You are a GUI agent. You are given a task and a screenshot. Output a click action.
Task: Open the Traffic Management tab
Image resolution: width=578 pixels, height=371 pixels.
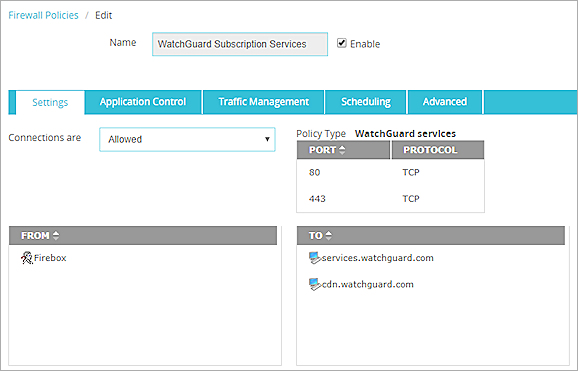pos(264,102)
